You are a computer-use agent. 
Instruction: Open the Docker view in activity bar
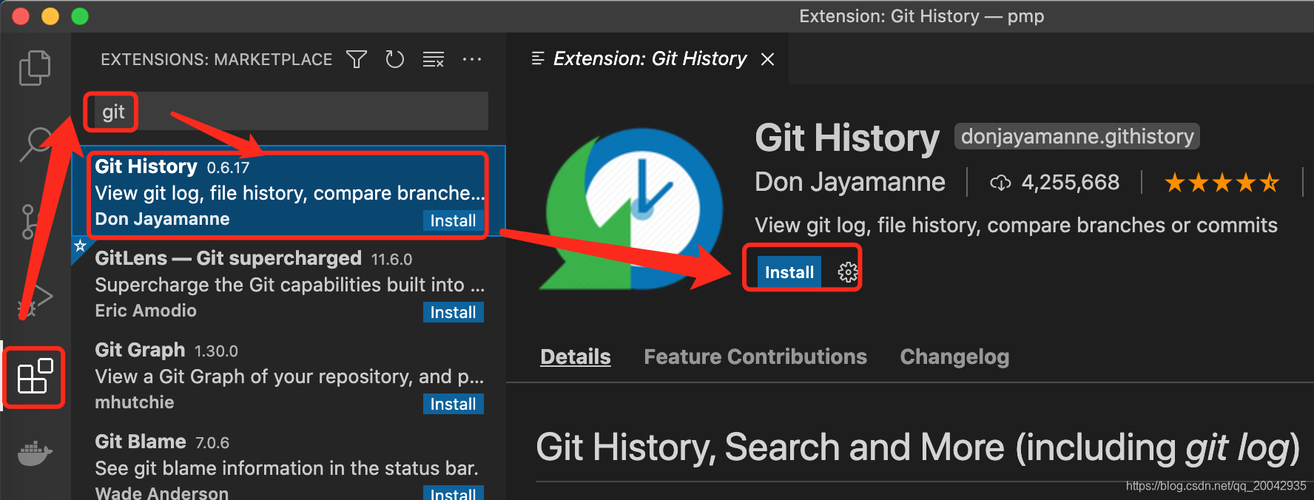(36, 454)
